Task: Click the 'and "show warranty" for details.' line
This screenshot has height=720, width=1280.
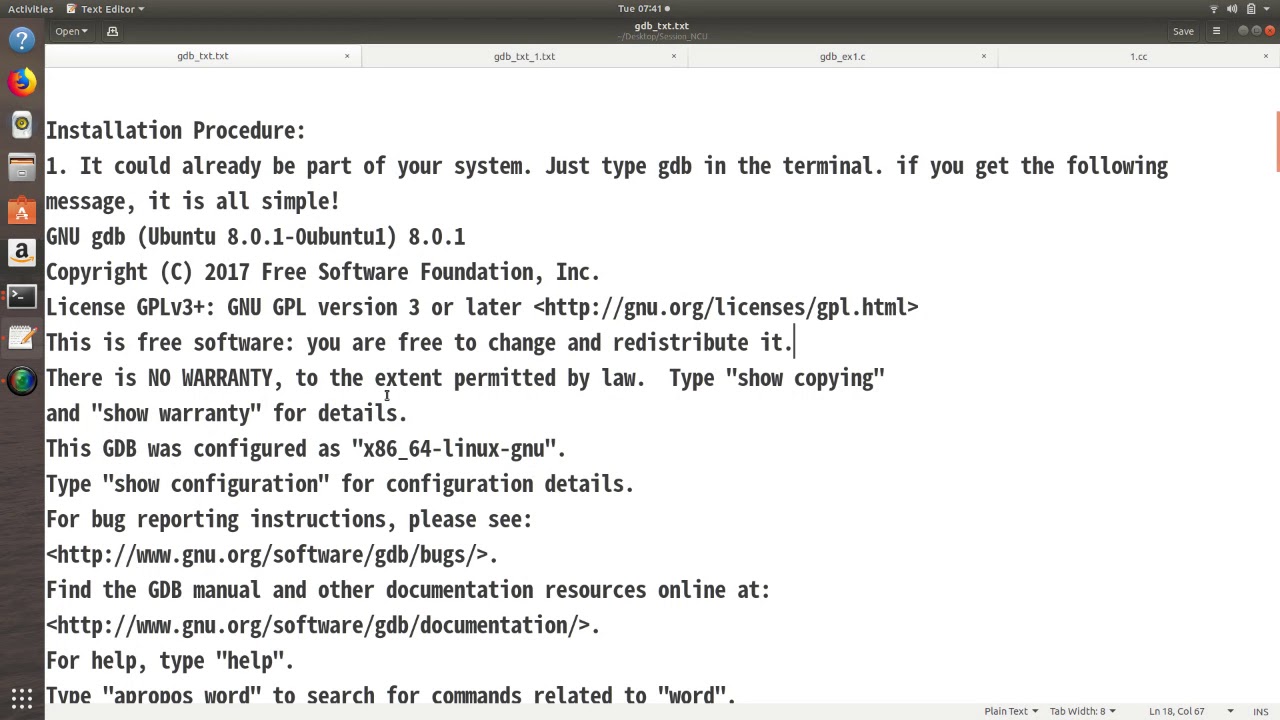Action: [x=226, y=413]
